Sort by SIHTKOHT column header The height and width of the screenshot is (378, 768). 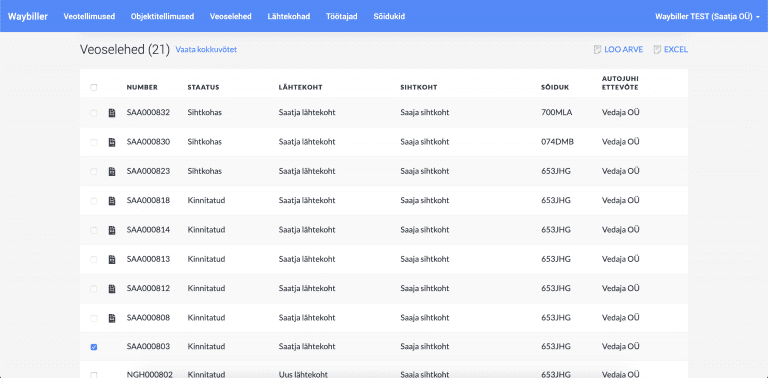pos(419,88)
